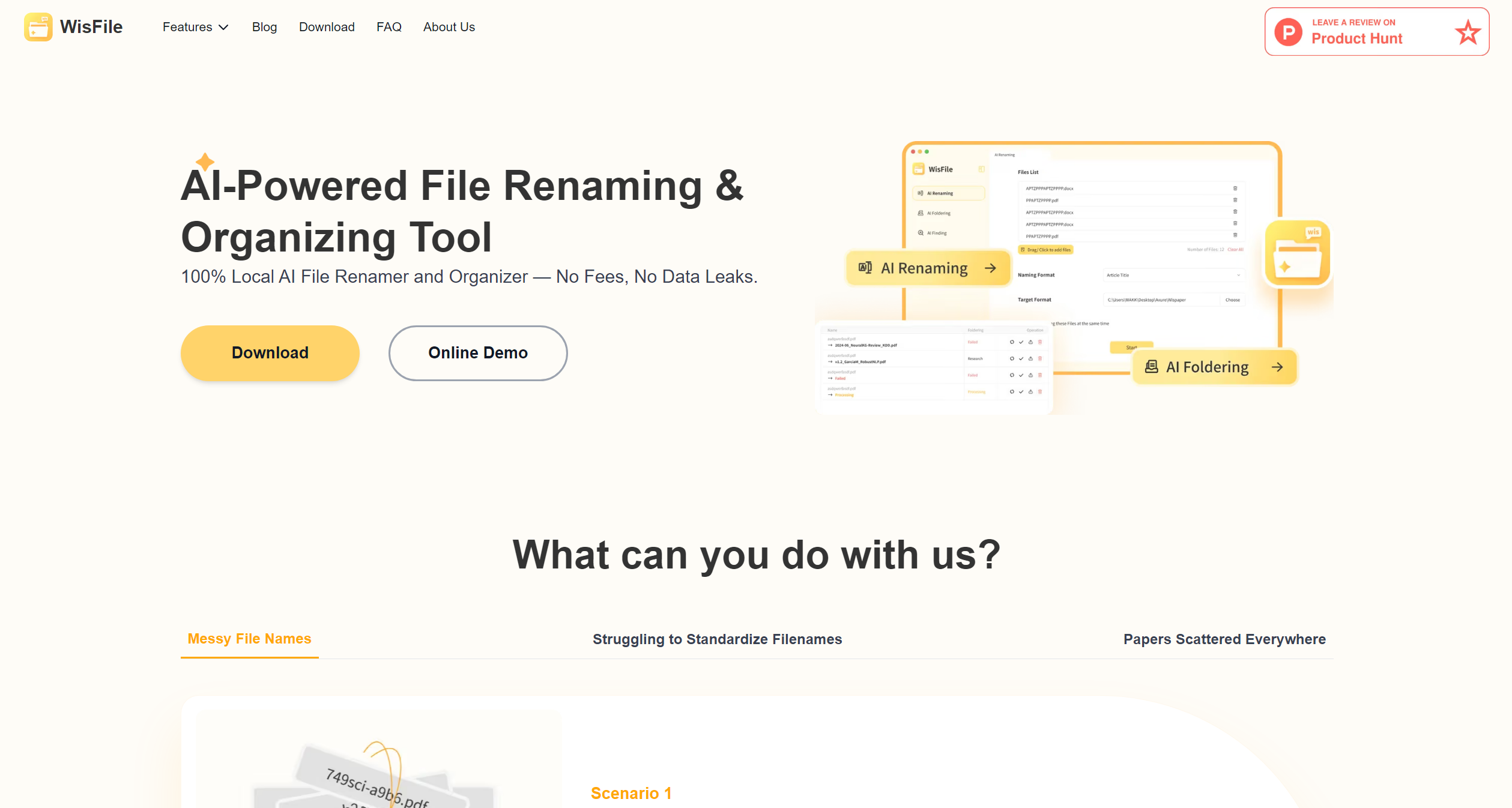Click the retry icon for the Failed file
Image resolution: width=1512 pixels, height=808 pixels.
1012,342
